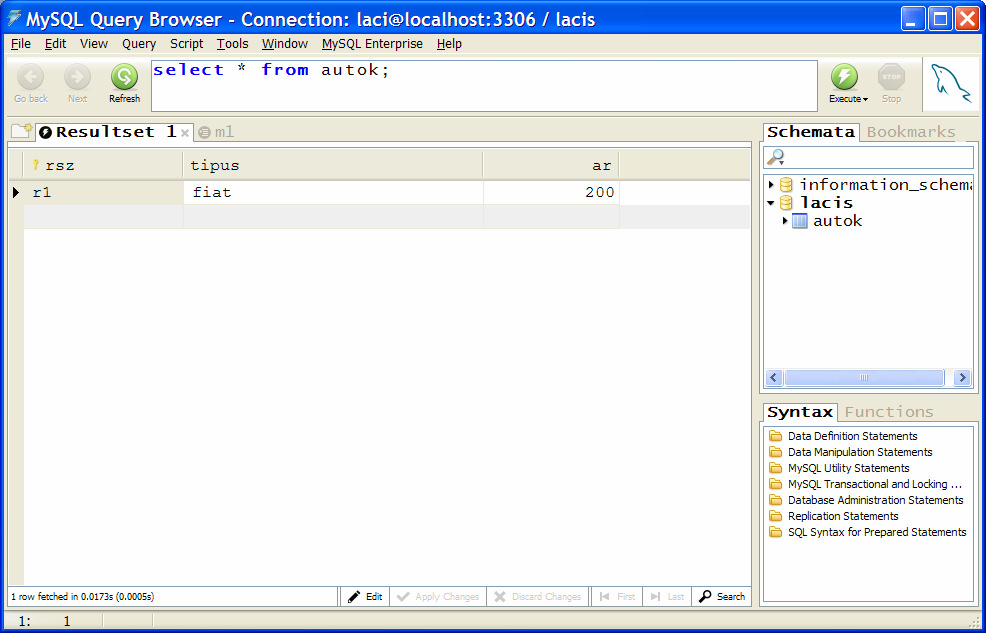Click the schemata search field
The height and width of the screenshot is (633, 986).
click(x=868, y=157)
